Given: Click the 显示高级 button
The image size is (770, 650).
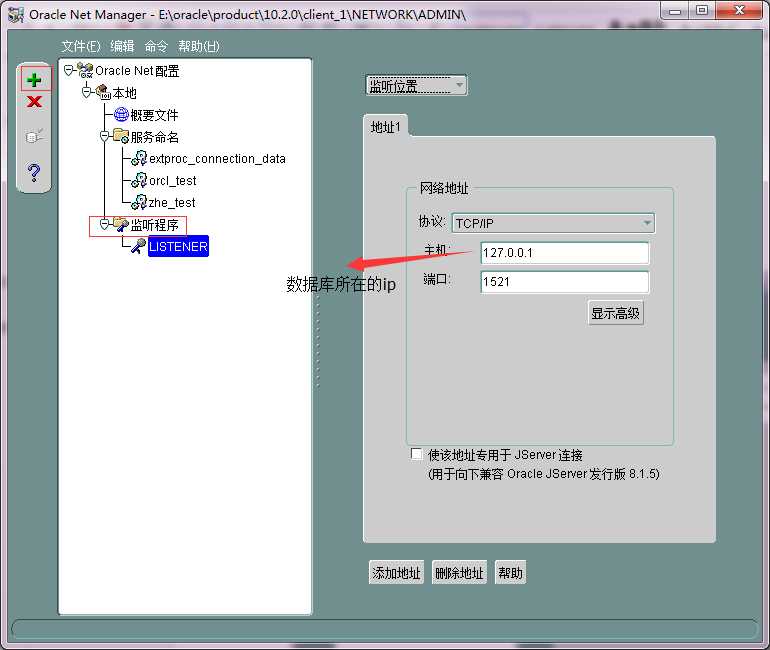Looking at the screenshot, I should [x=616, y=313].
